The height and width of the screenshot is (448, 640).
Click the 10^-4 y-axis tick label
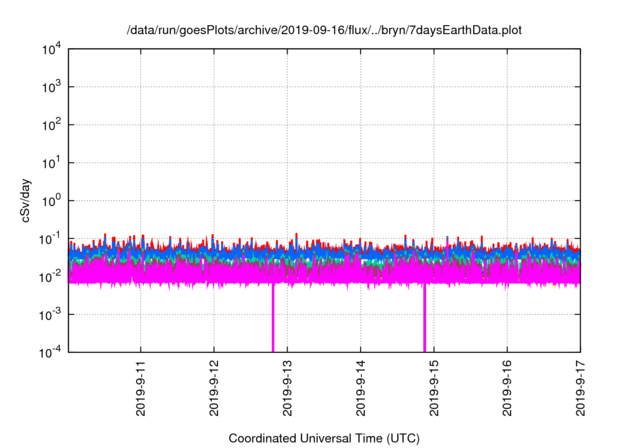pyautogui.click(x=50, y=352)
